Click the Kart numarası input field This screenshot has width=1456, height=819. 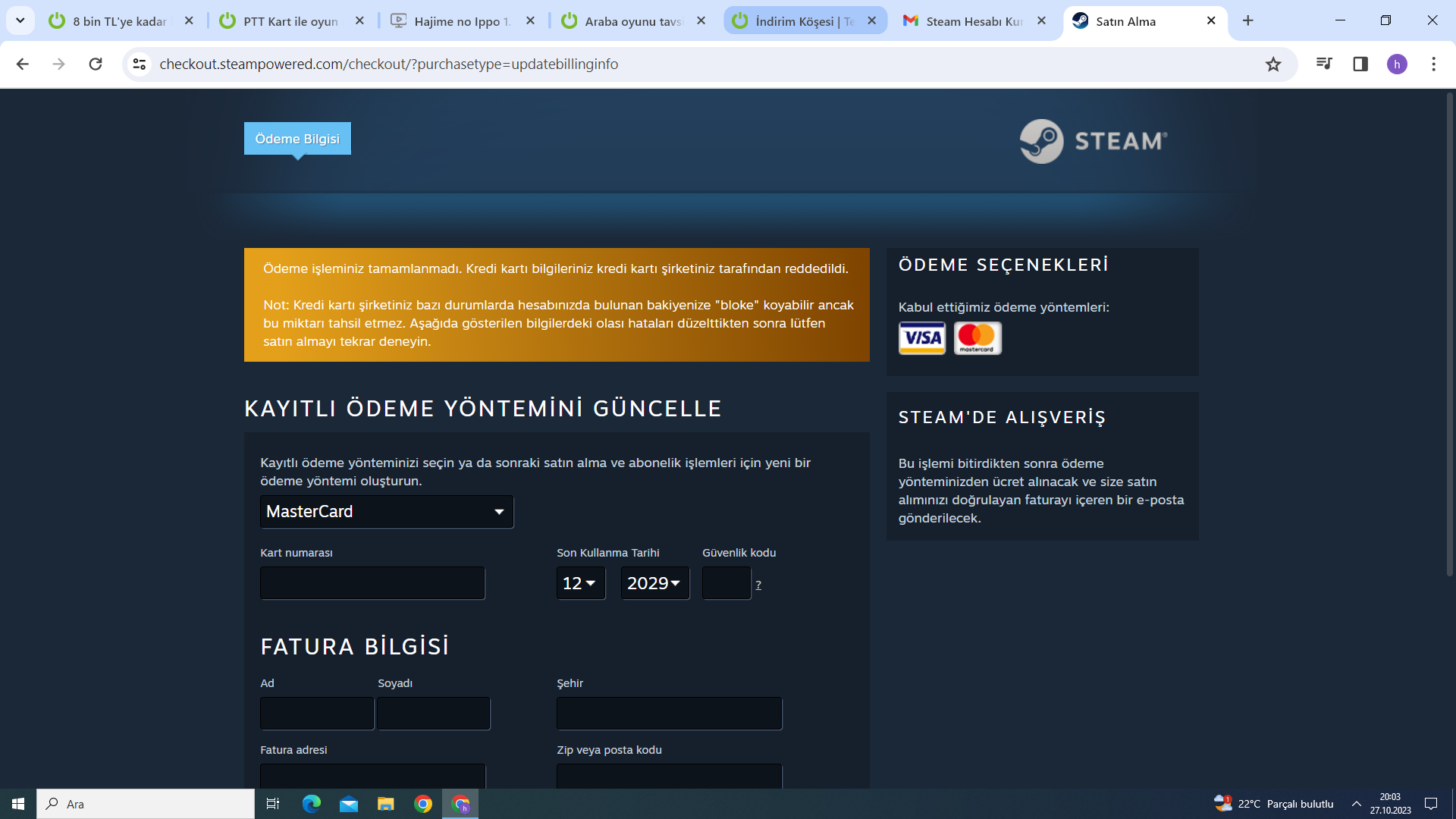pyautogui.click(x=372, y=583)
